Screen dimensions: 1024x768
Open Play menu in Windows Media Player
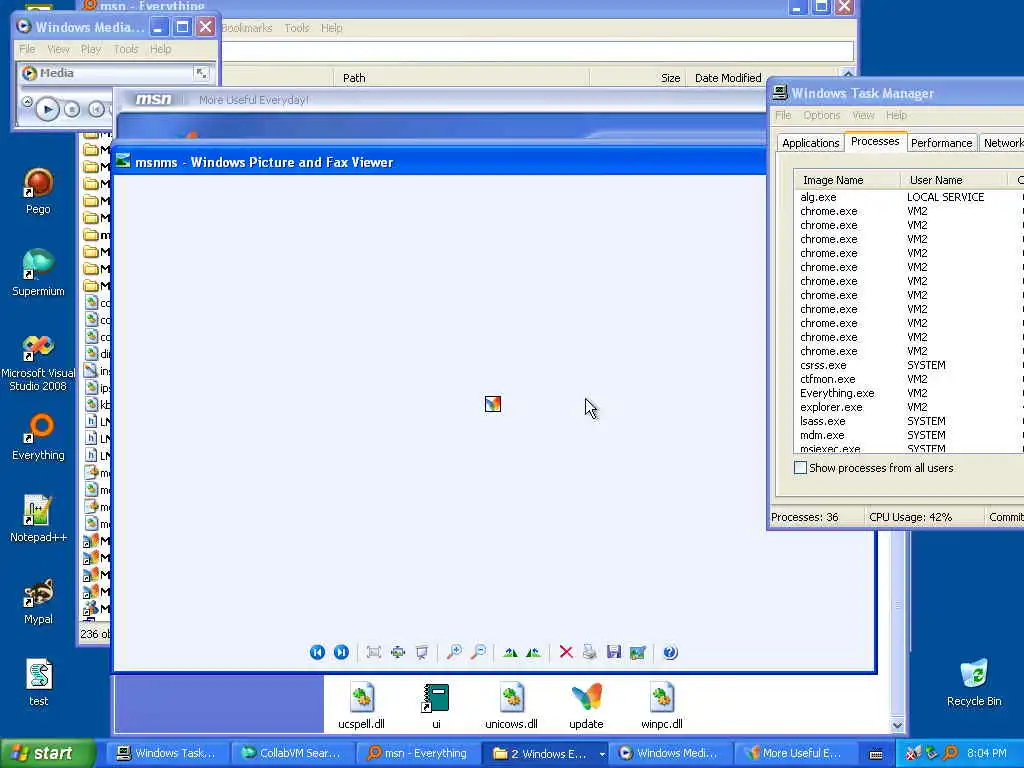click(91, 49)
